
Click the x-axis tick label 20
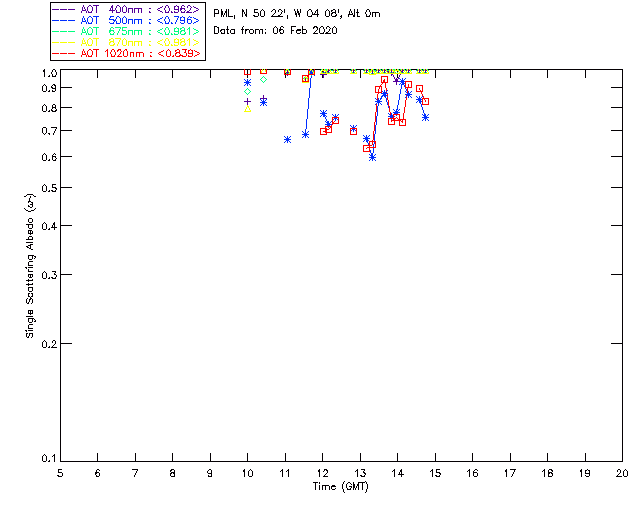622,473
